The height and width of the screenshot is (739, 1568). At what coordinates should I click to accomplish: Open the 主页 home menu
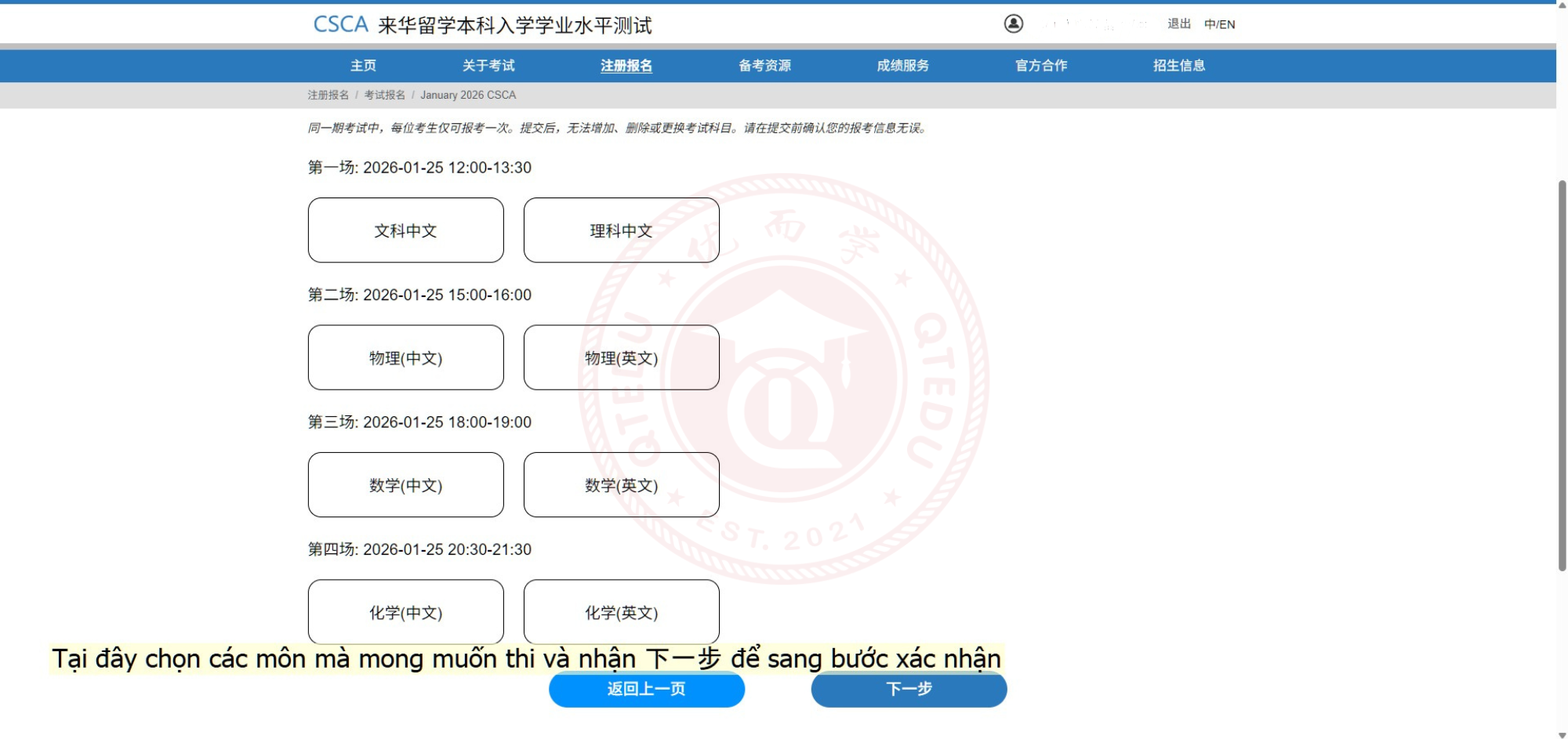coord(363,66)
